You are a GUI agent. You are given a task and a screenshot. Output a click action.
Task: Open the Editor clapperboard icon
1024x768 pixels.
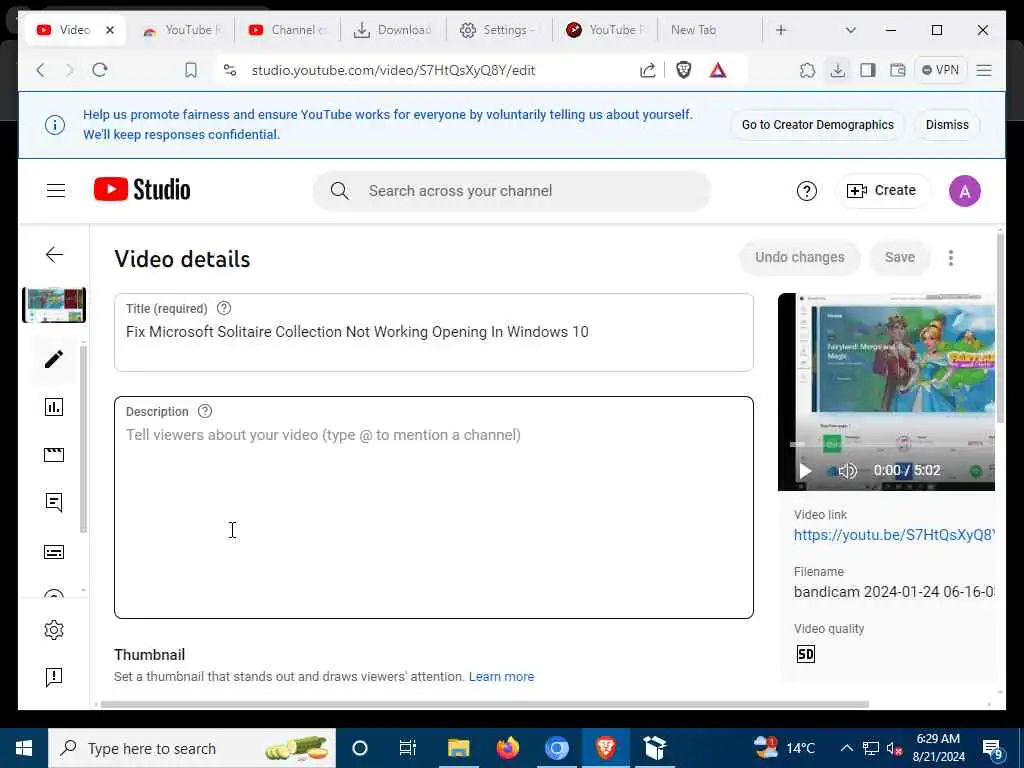pyautogui.click(x=54, y=455)
